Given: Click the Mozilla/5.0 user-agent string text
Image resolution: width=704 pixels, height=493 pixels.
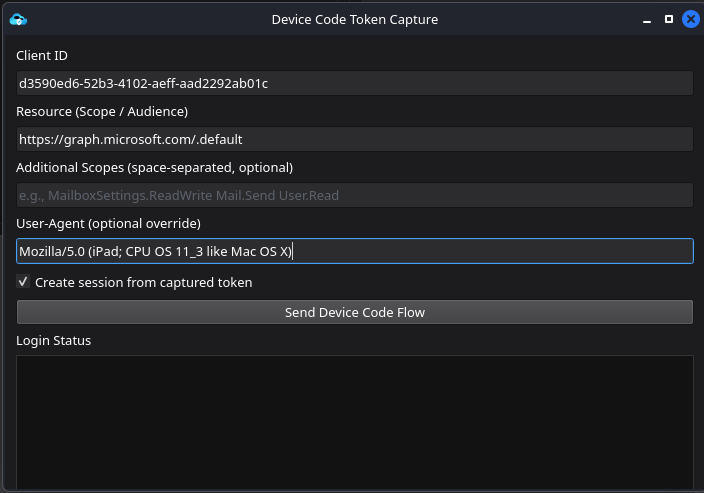Looking at the screenshot, I should point(154,251).
